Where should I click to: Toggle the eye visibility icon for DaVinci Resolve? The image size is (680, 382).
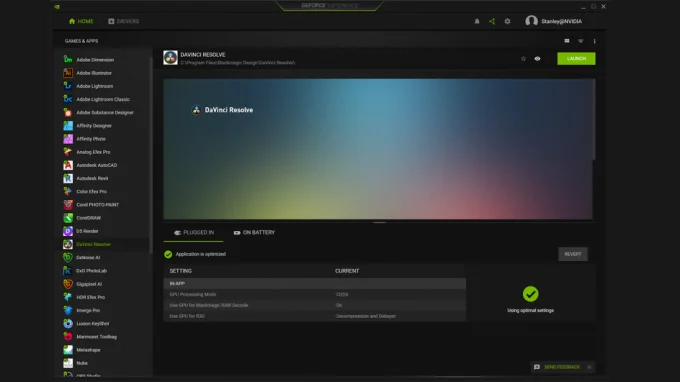[537, 59]
